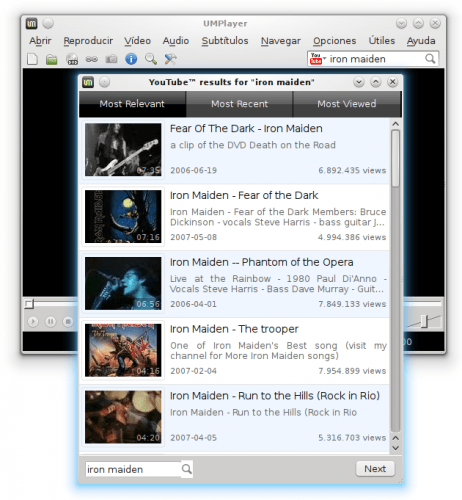Click search magnifier in main toolbar field
Image resolution: width=462 pixels, height=500 pixels.
(x=430, y=59)
